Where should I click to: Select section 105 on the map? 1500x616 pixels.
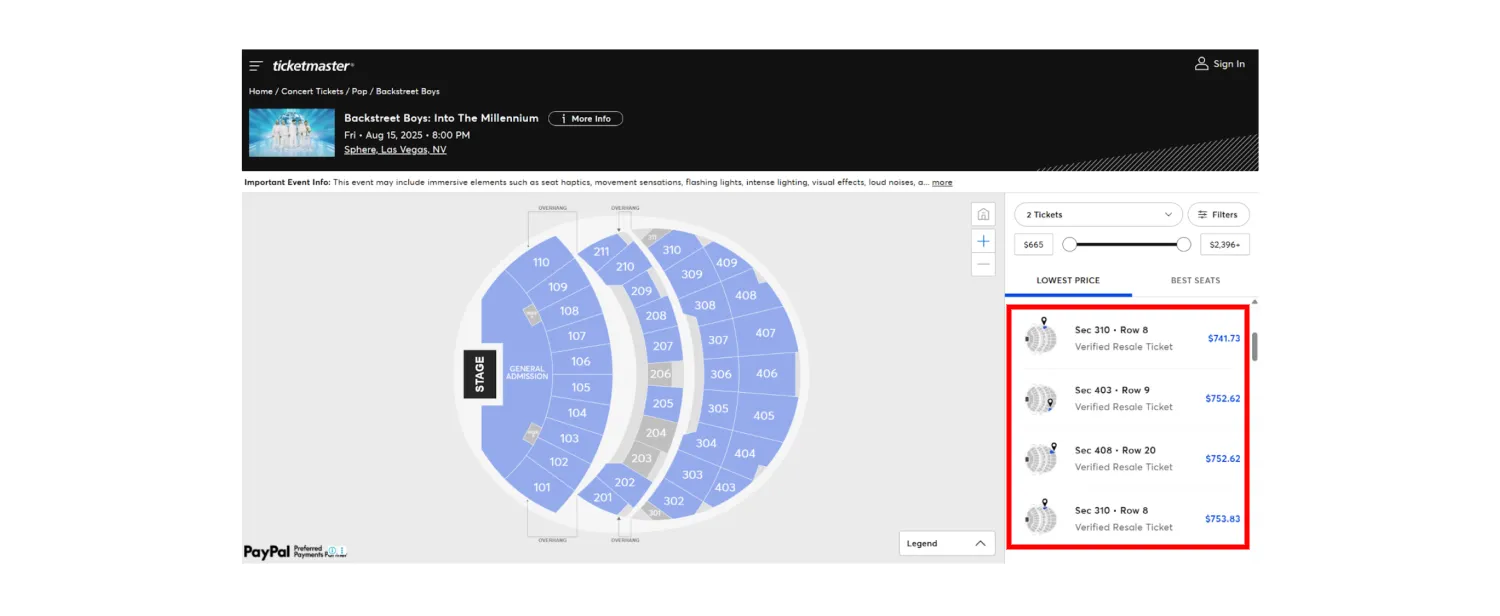pos(581,388)
